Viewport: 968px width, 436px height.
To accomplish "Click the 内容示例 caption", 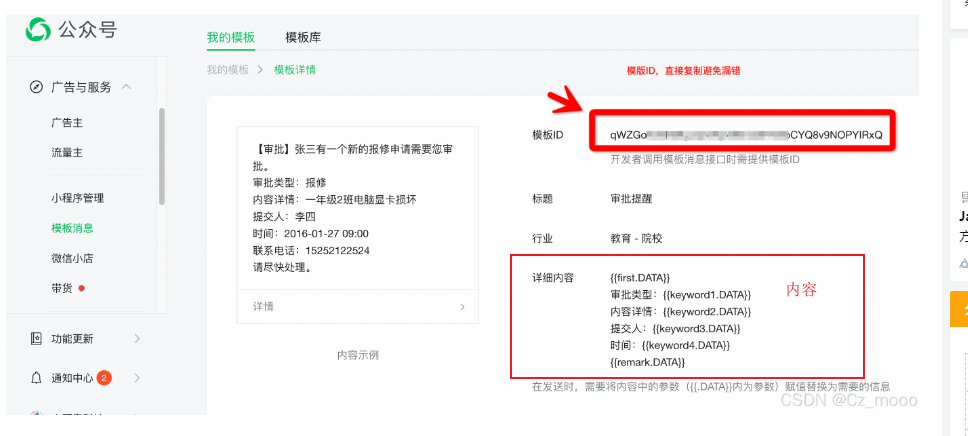I will click(357, 355).
